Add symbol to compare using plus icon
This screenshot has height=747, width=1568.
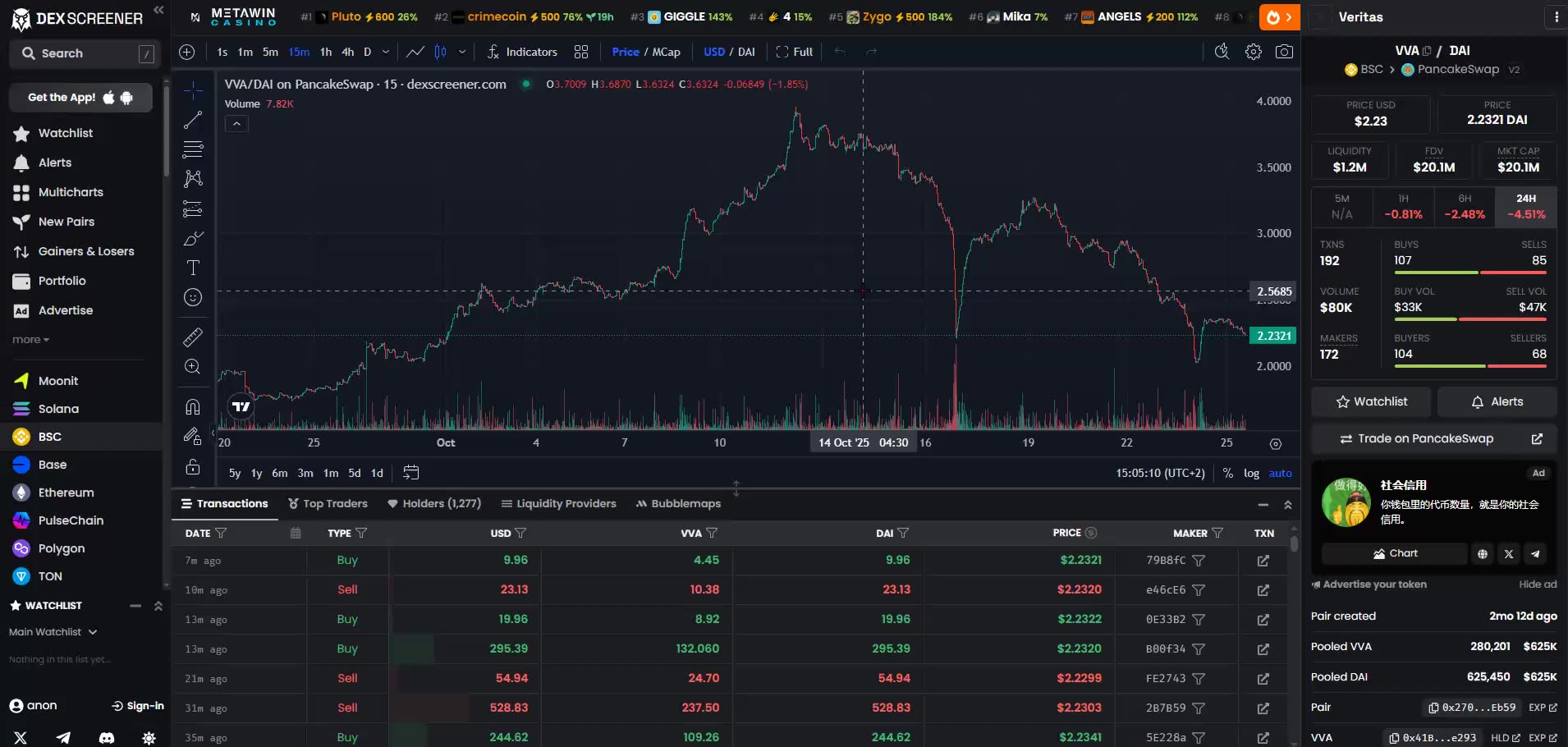[187, 52]
